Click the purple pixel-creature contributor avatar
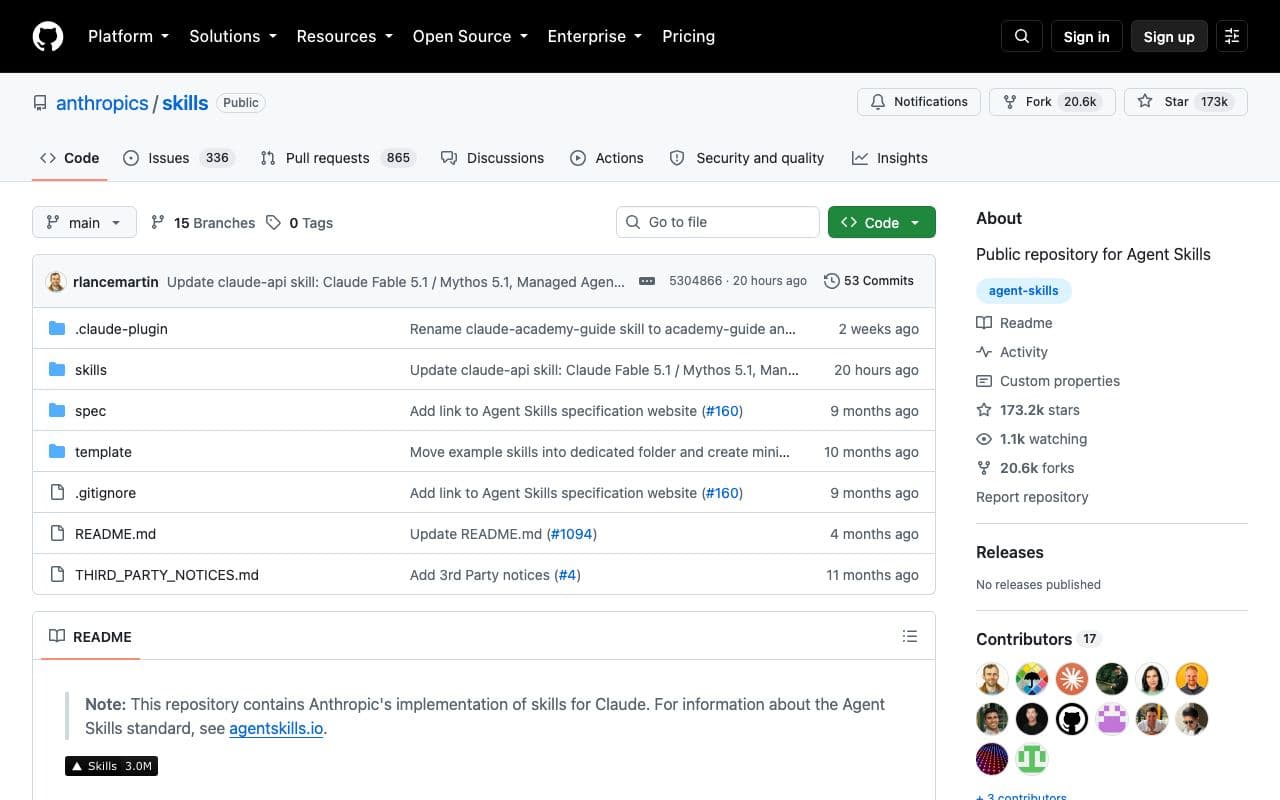 [1112, 719]
